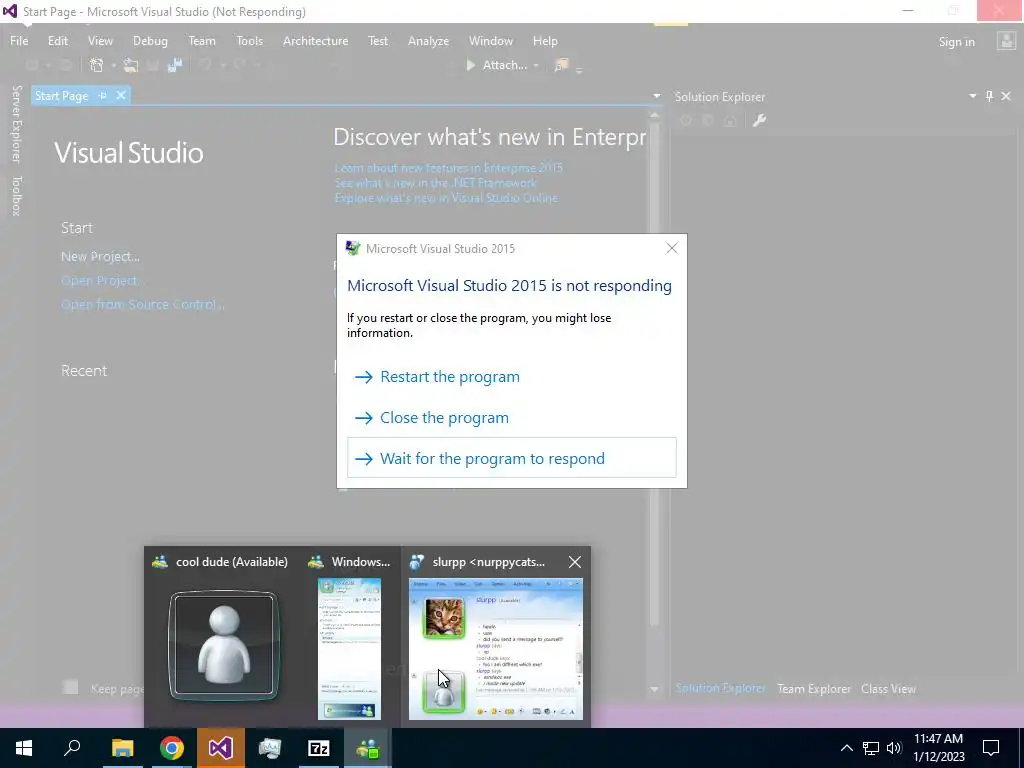
Task: Open the Architecture menu
Action: [315, 40]
